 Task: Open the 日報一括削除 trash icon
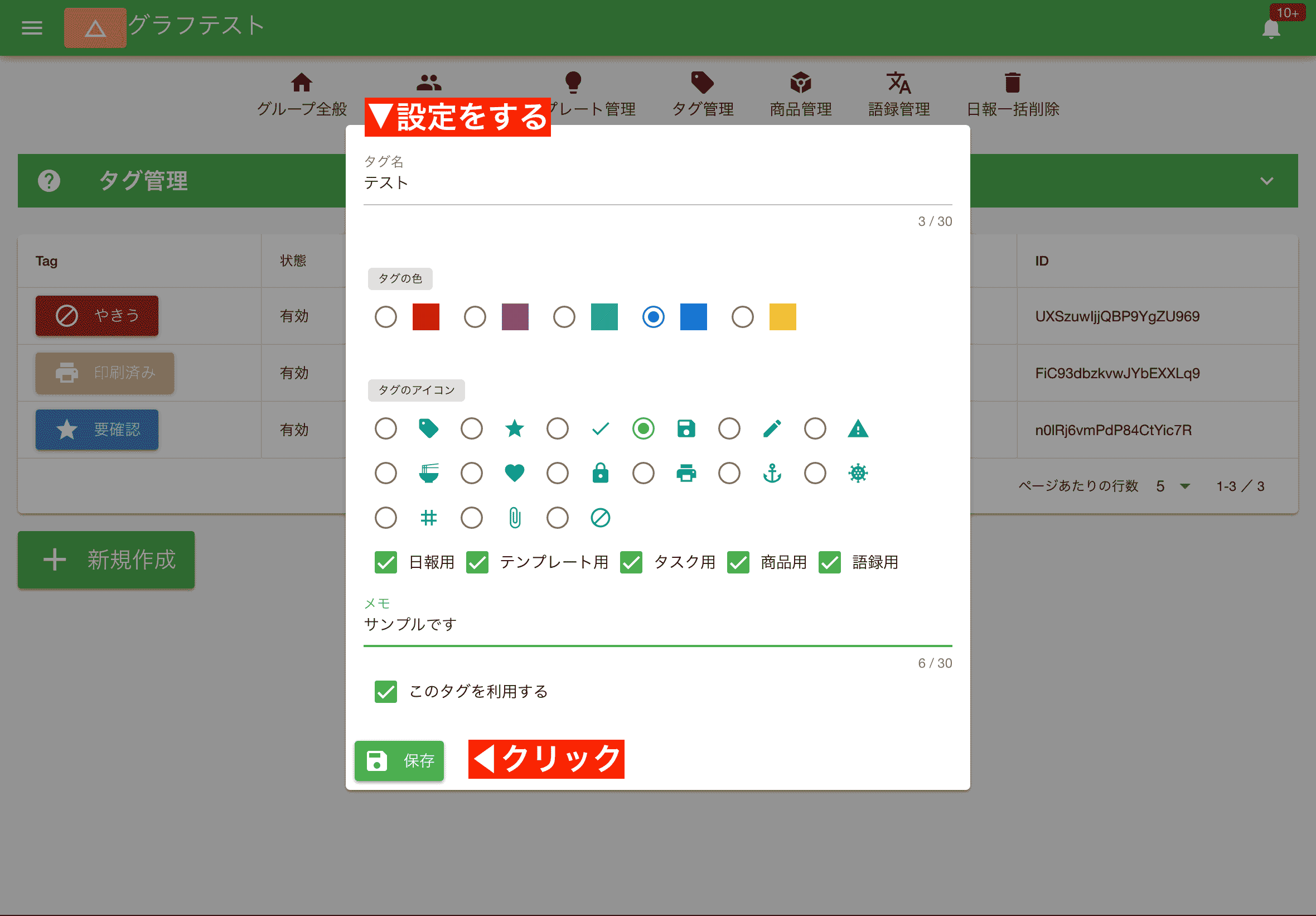[1013, 83]
